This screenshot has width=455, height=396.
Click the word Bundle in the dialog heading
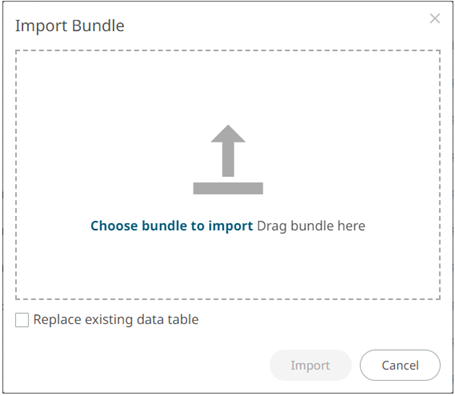[x=98, y=26]
